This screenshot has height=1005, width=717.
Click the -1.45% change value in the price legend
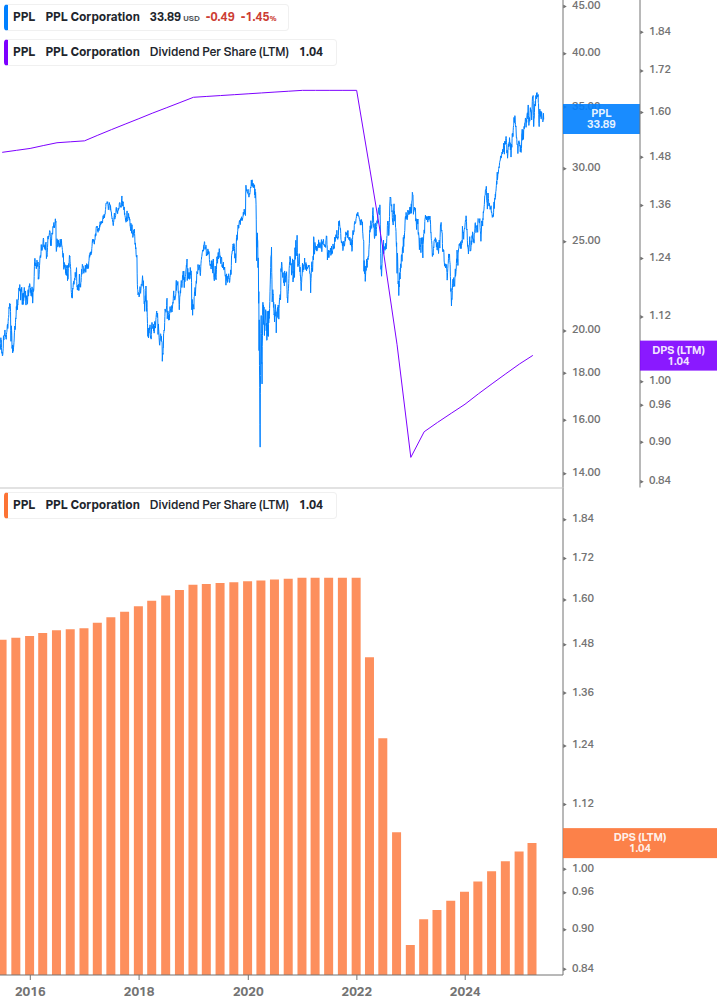pyautogui.click(x=258, y=17)
